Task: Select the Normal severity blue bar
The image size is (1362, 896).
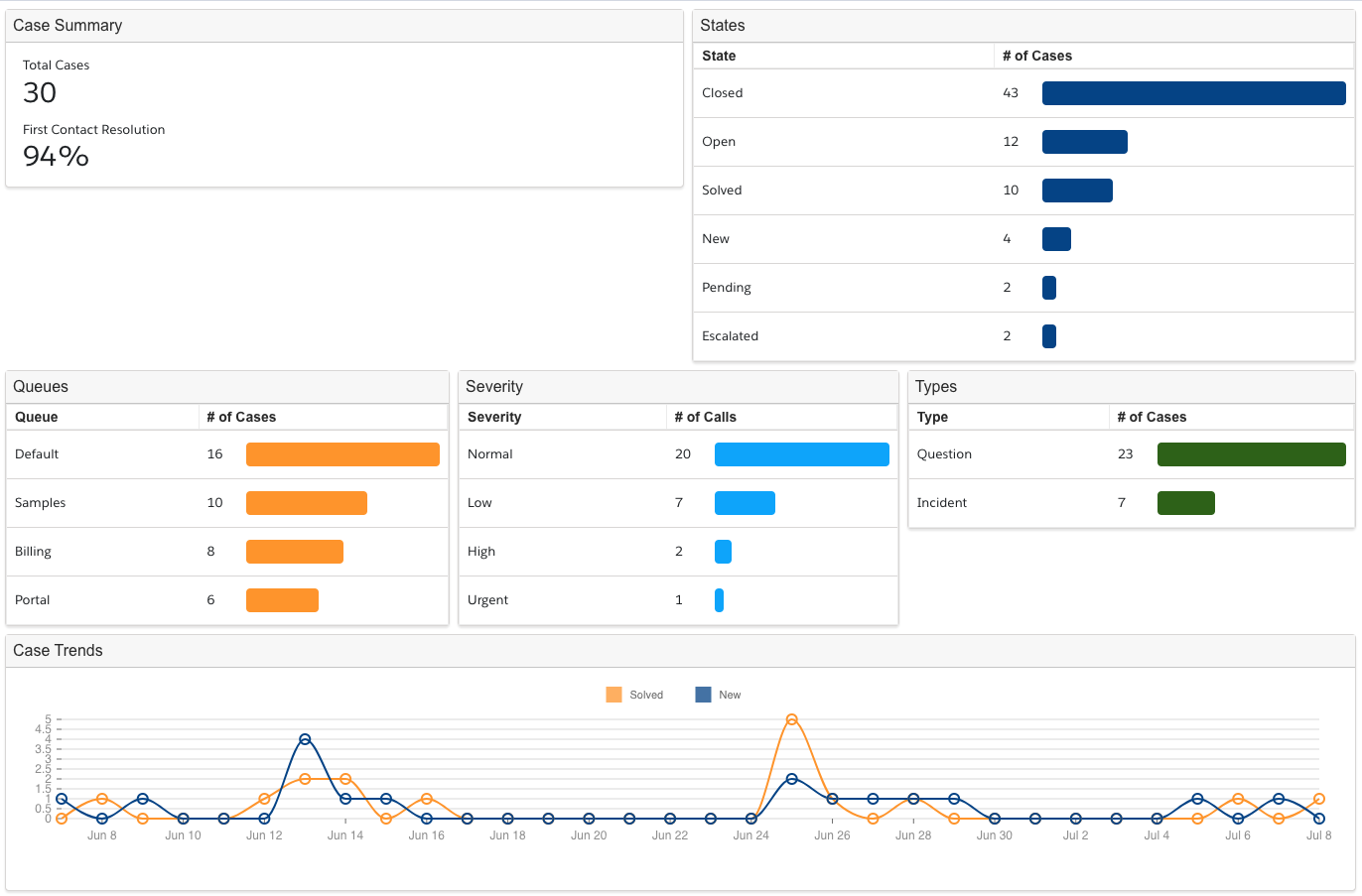Action: pos(801,454)
